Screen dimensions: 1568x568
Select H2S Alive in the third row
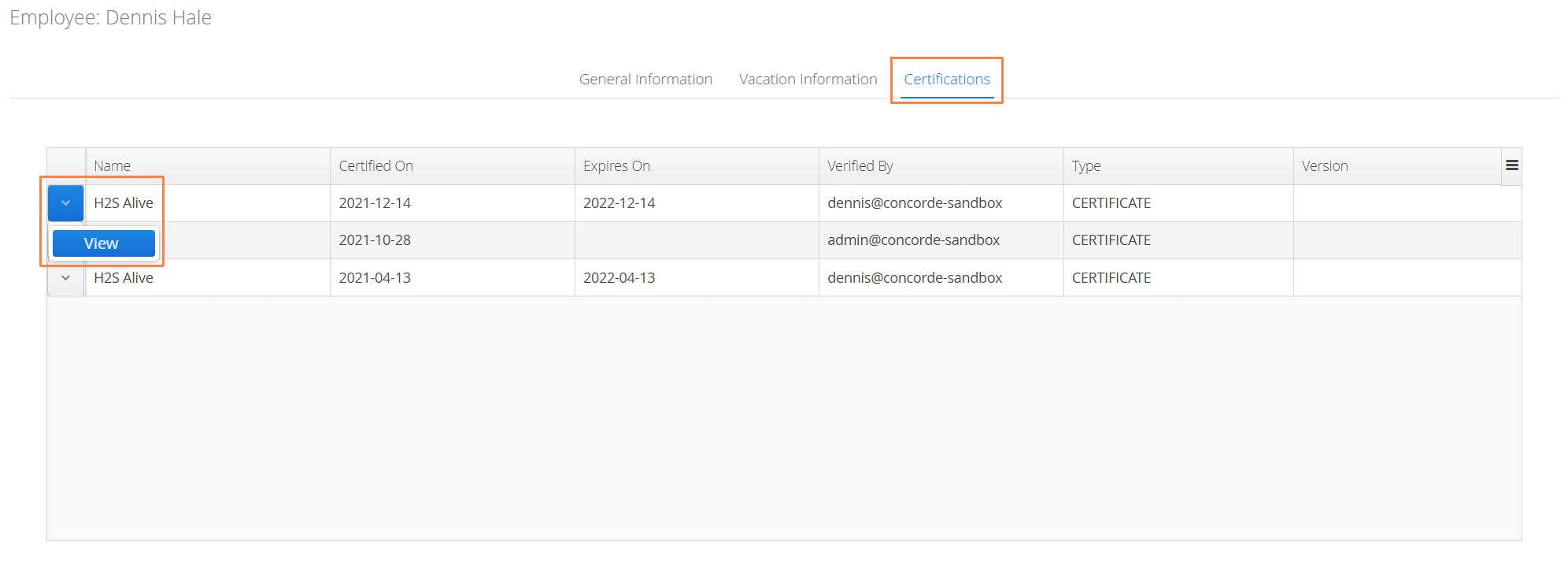tap(124, 278)
